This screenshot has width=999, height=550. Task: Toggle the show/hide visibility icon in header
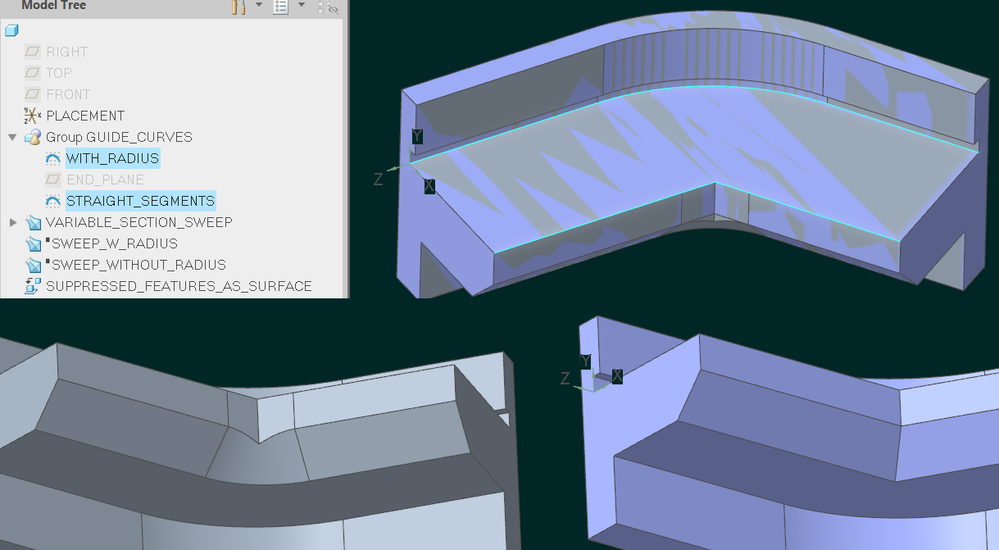pos(332,7)
